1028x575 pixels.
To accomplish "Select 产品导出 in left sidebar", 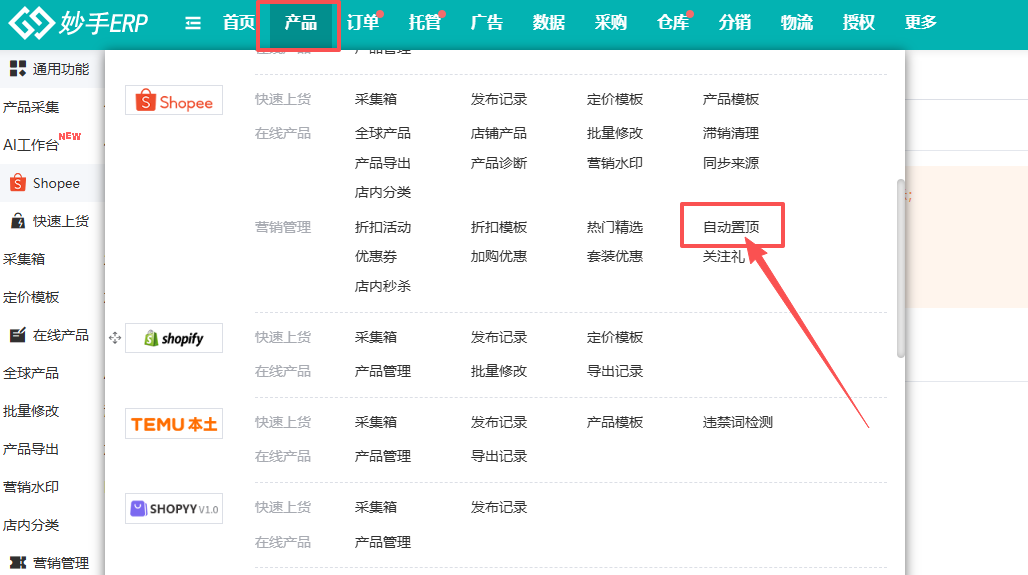I will [x=31, y=449].
